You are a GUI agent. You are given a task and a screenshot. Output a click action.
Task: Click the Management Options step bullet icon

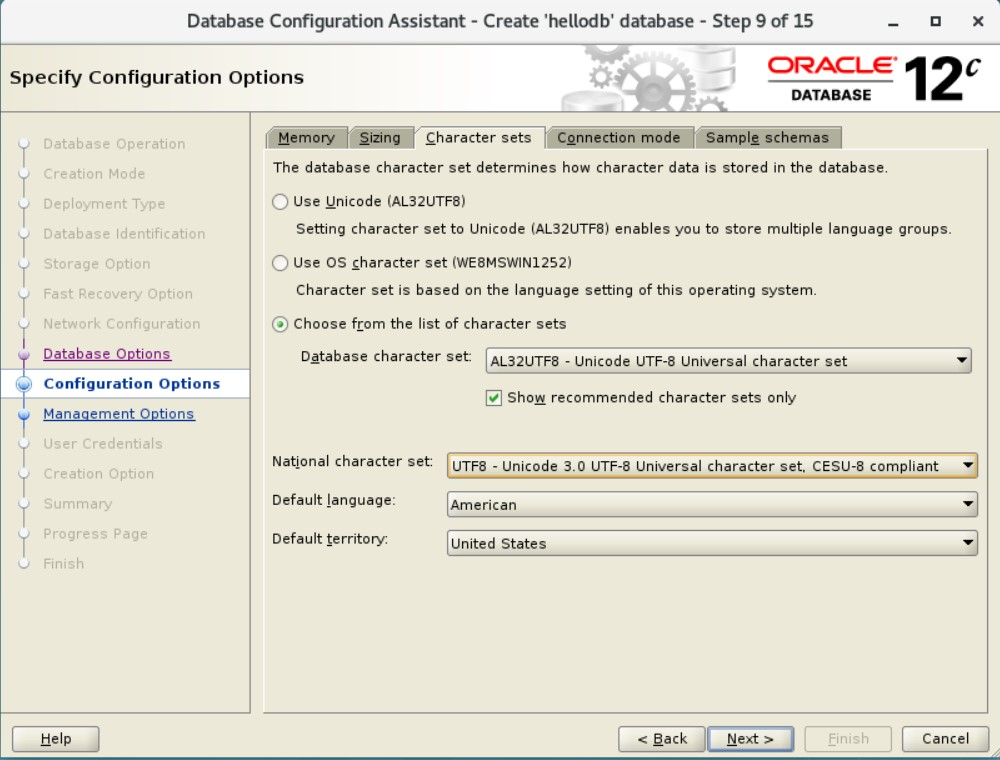[24, 414]
